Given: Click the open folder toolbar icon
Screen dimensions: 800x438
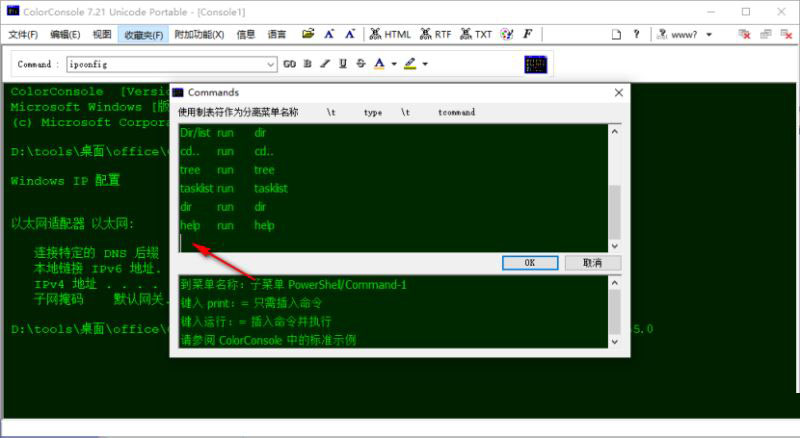Looking at the screenshot, I should click(308, 34).
